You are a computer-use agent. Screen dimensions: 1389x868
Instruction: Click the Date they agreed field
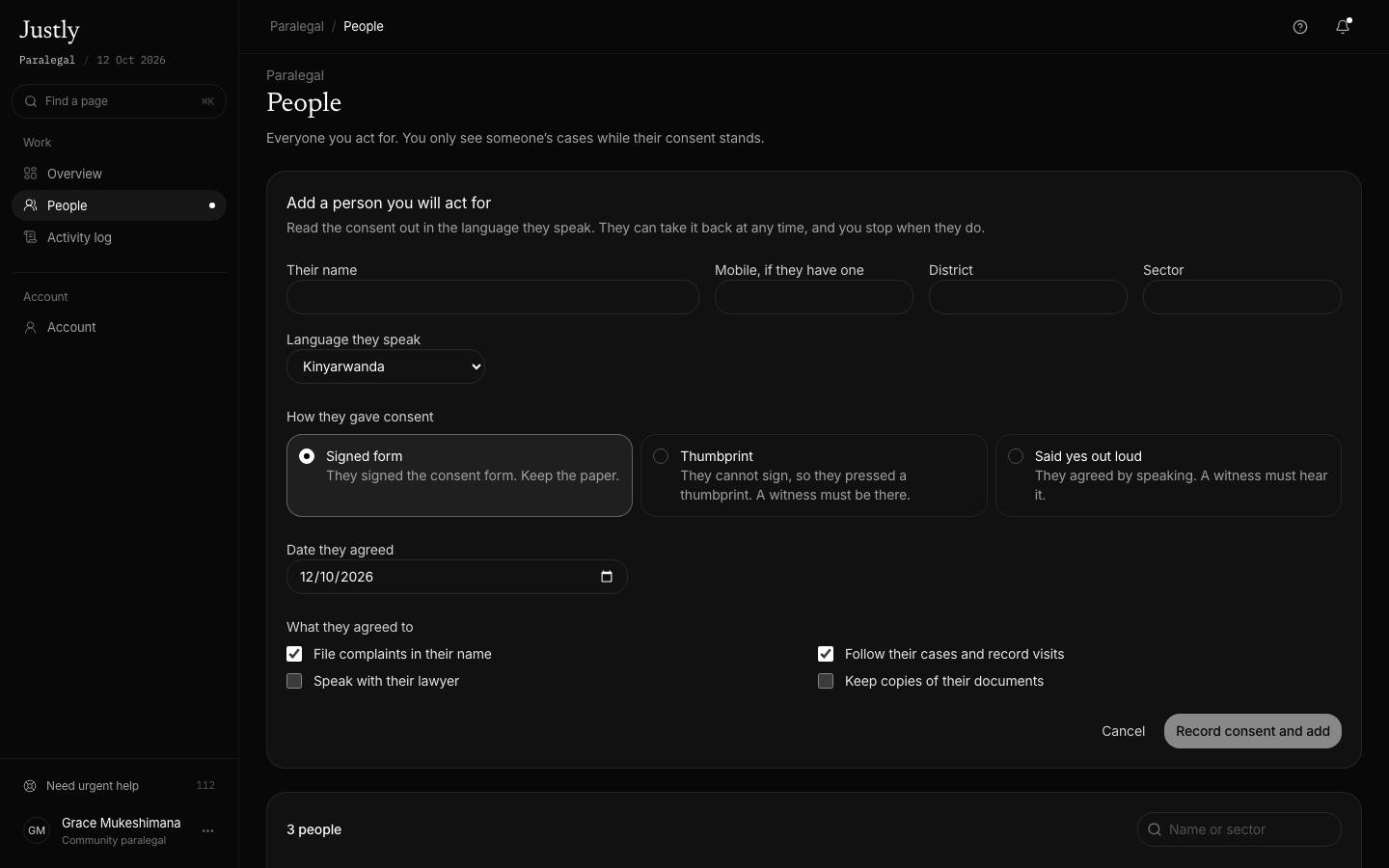point(457,577)
